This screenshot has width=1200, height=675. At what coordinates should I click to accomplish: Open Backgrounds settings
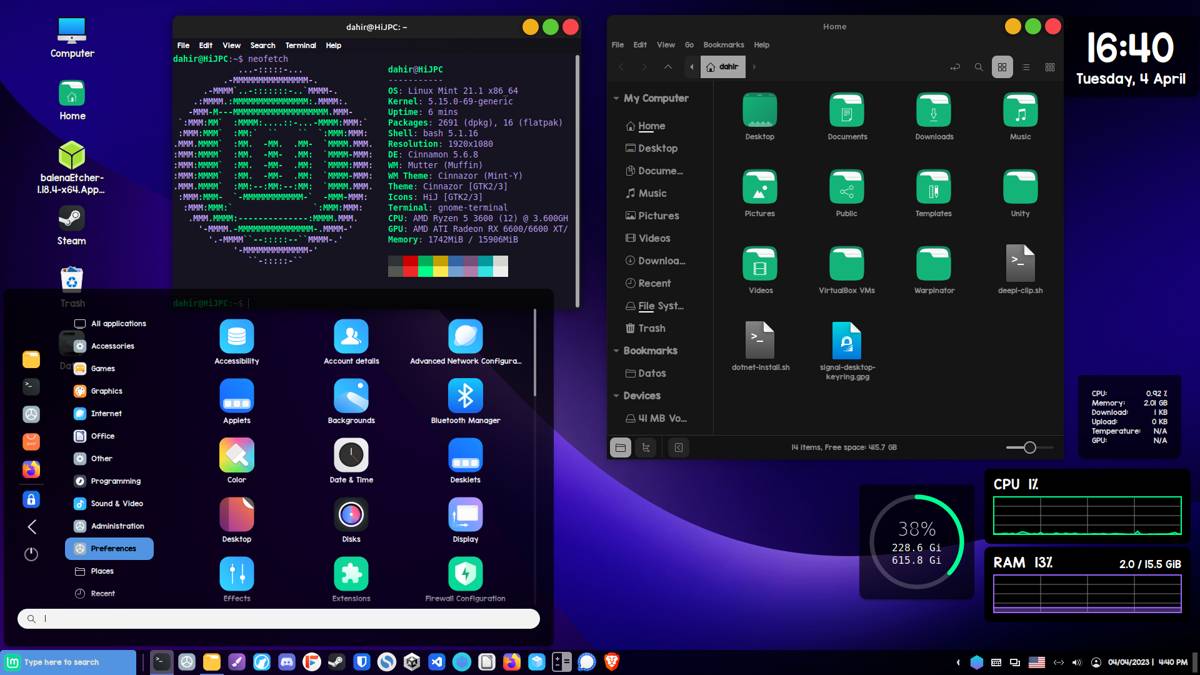351,402
